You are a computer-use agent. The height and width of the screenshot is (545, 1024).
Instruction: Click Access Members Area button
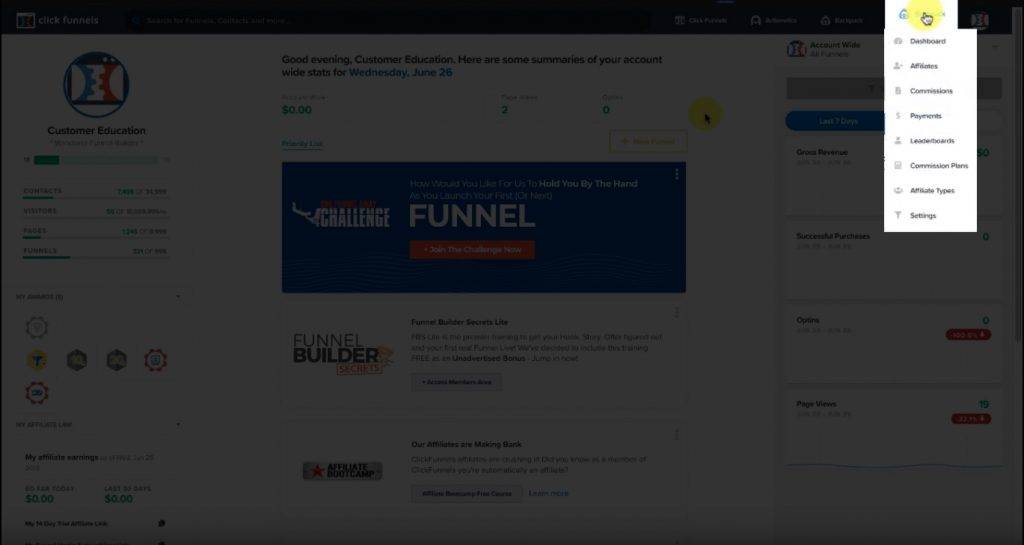point(456,382)
